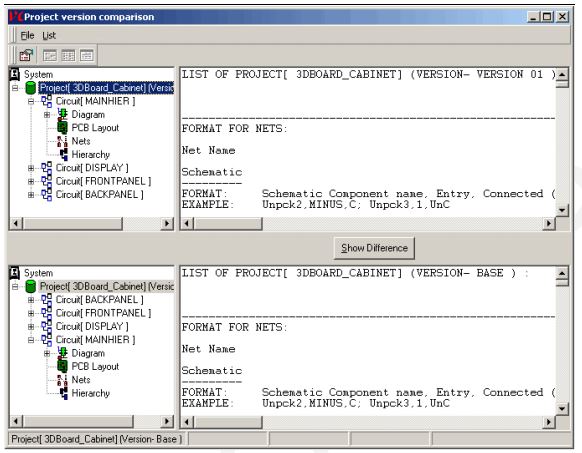Click Circuit[MAINHIER] icon in lower tree
Image resolution: width=582 pixels, height=453 pixels.
[x=46, y=340]
